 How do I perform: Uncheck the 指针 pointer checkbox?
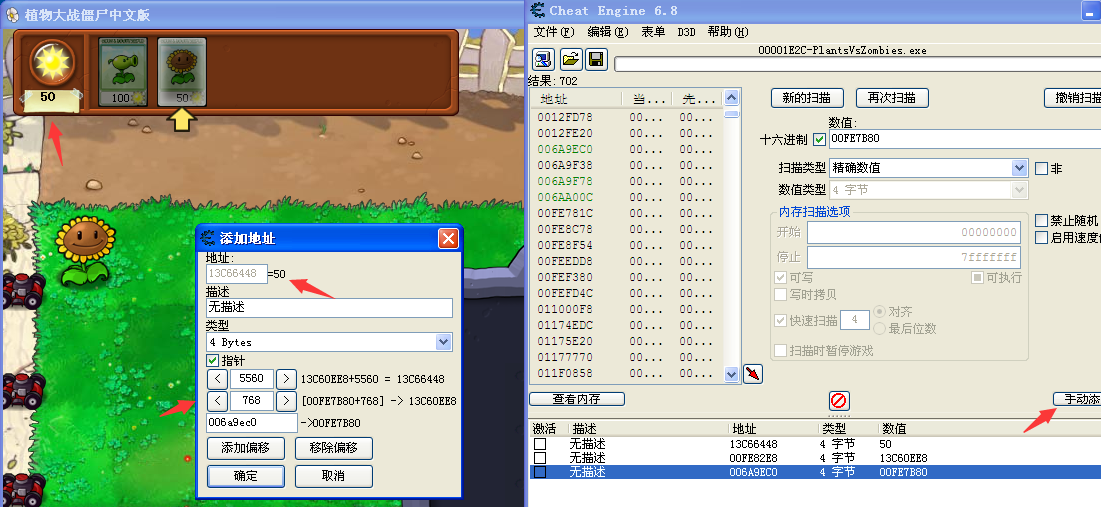212,360
